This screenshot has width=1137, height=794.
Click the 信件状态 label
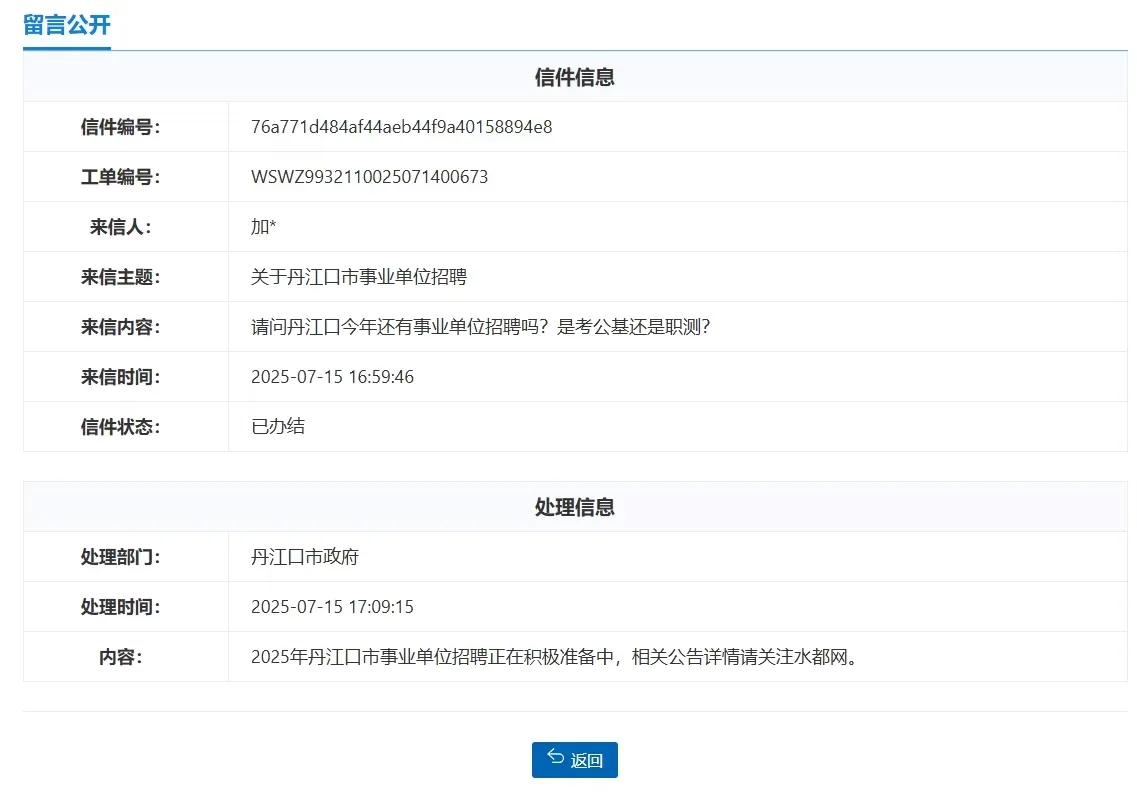[120, 426]
